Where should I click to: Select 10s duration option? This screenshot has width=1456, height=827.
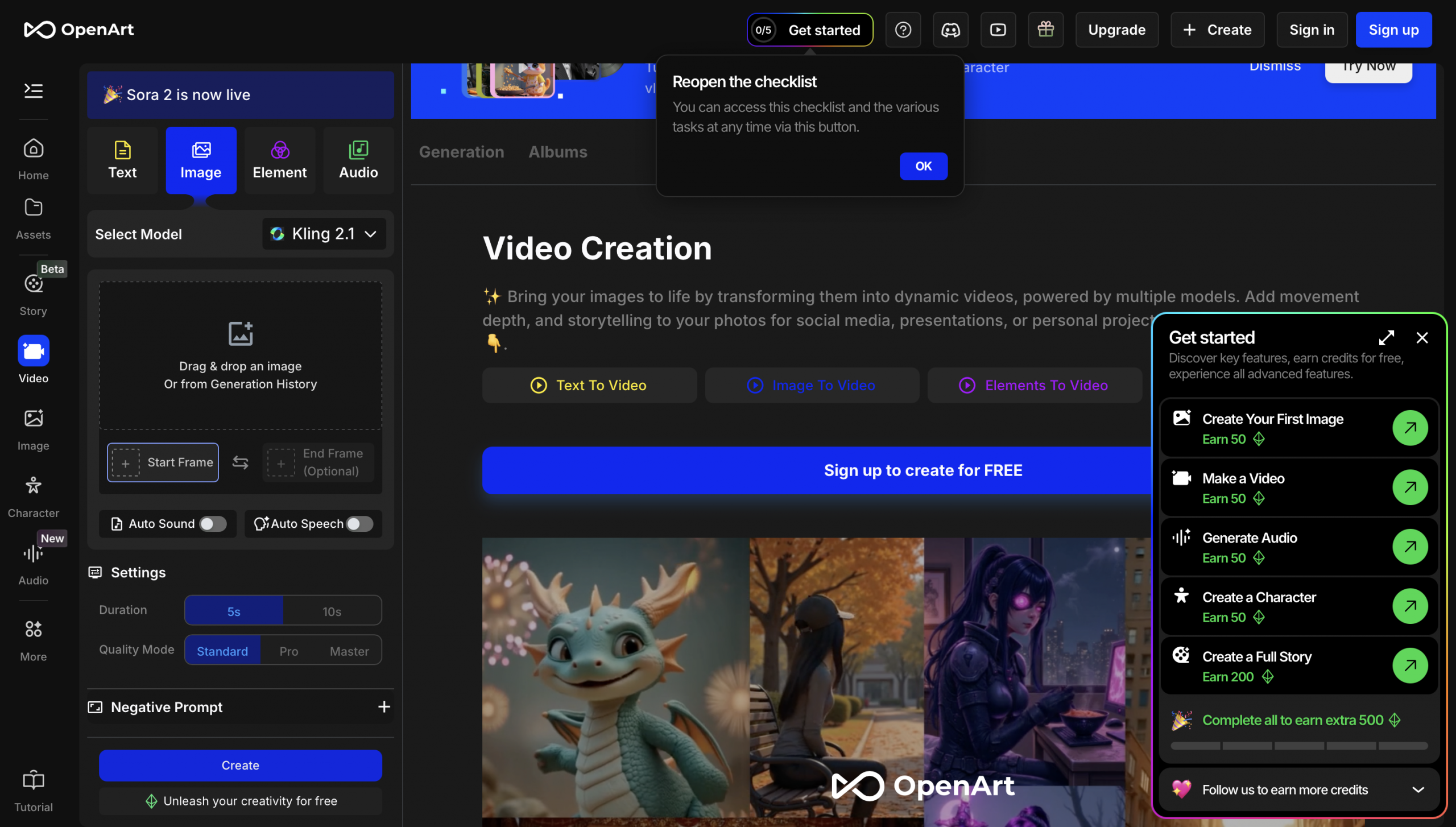pos(332,611)
